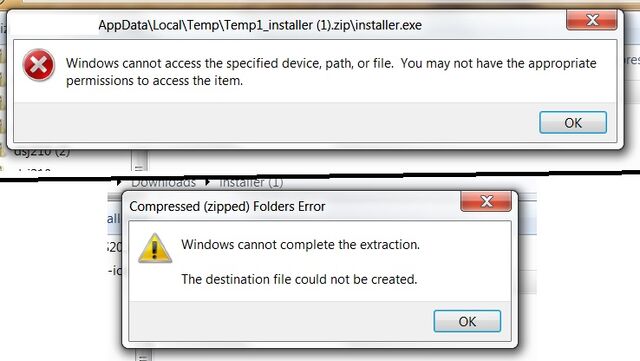640x361 pixels.
Task: Click breadcrumb arrow before Downloads
Action: coord(120,182)
